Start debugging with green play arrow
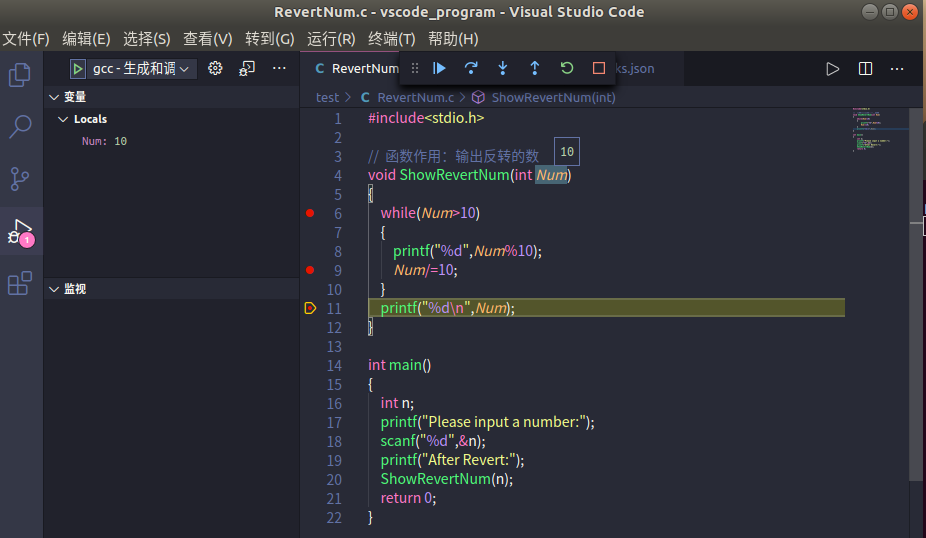The width and height of the screenshot is (926, 538). pyautogui.click(x=77, y=69)
